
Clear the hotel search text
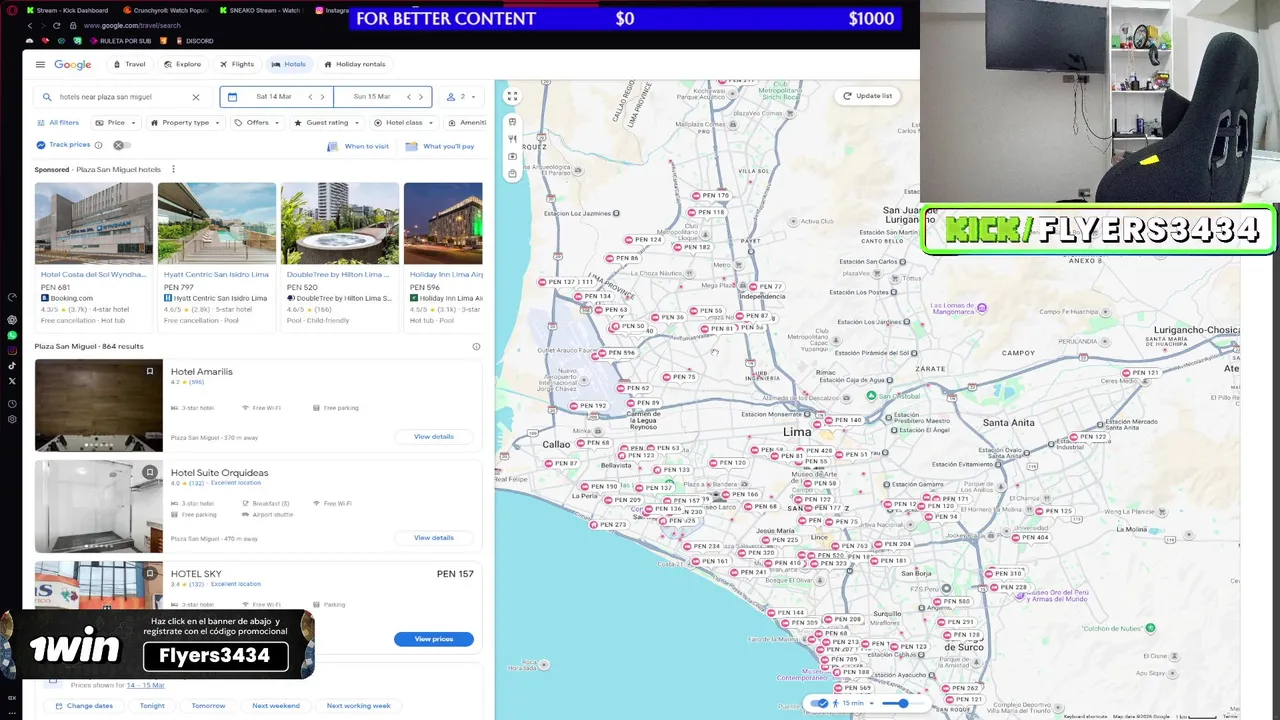pyautogui.click(x=196, y=97)
